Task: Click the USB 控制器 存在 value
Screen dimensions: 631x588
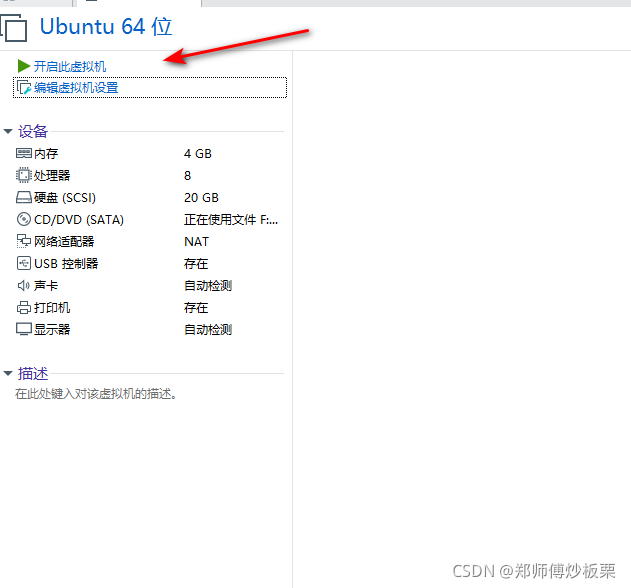Action: tap(196, 264)
